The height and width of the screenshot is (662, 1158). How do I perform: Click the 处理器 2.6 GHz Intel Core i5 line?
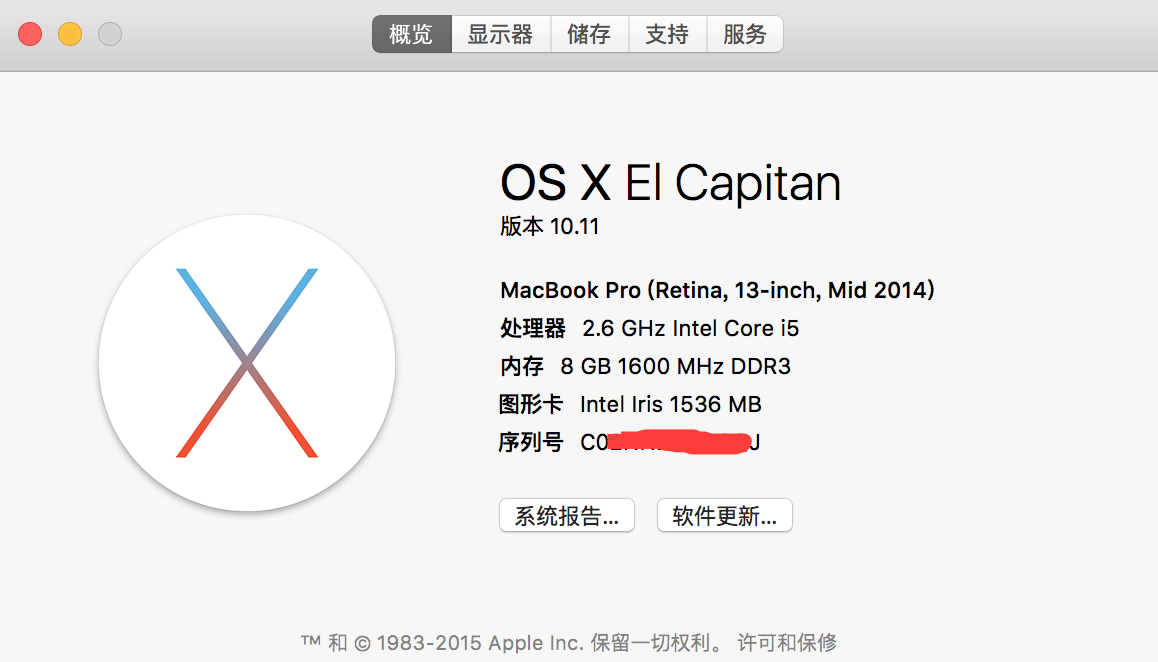pos(649,328)
